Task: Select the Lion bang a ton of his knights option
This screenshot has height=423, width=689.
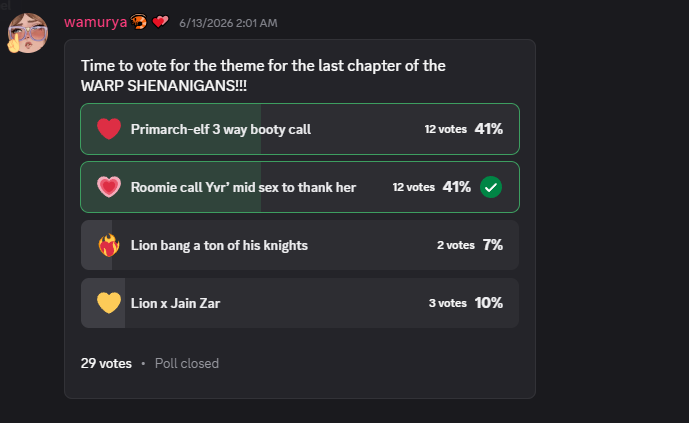Action: click(x=300, y=245)
